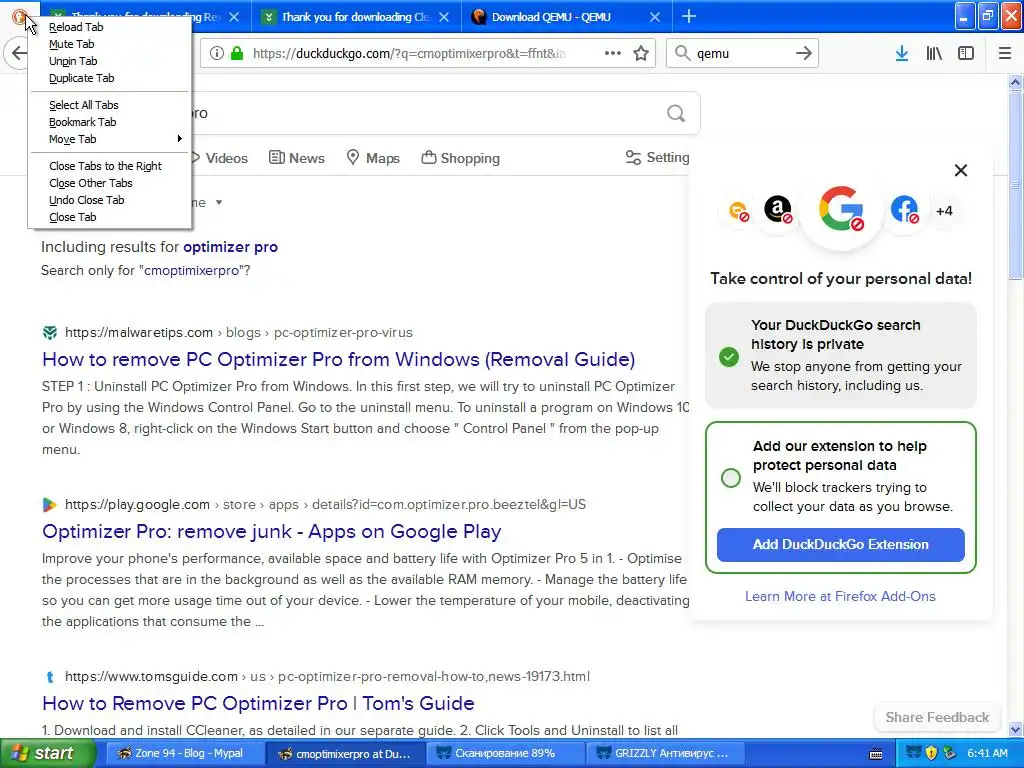
Task: Click the DuckDuckGo search magnifier icon
Action: (676, 114)
